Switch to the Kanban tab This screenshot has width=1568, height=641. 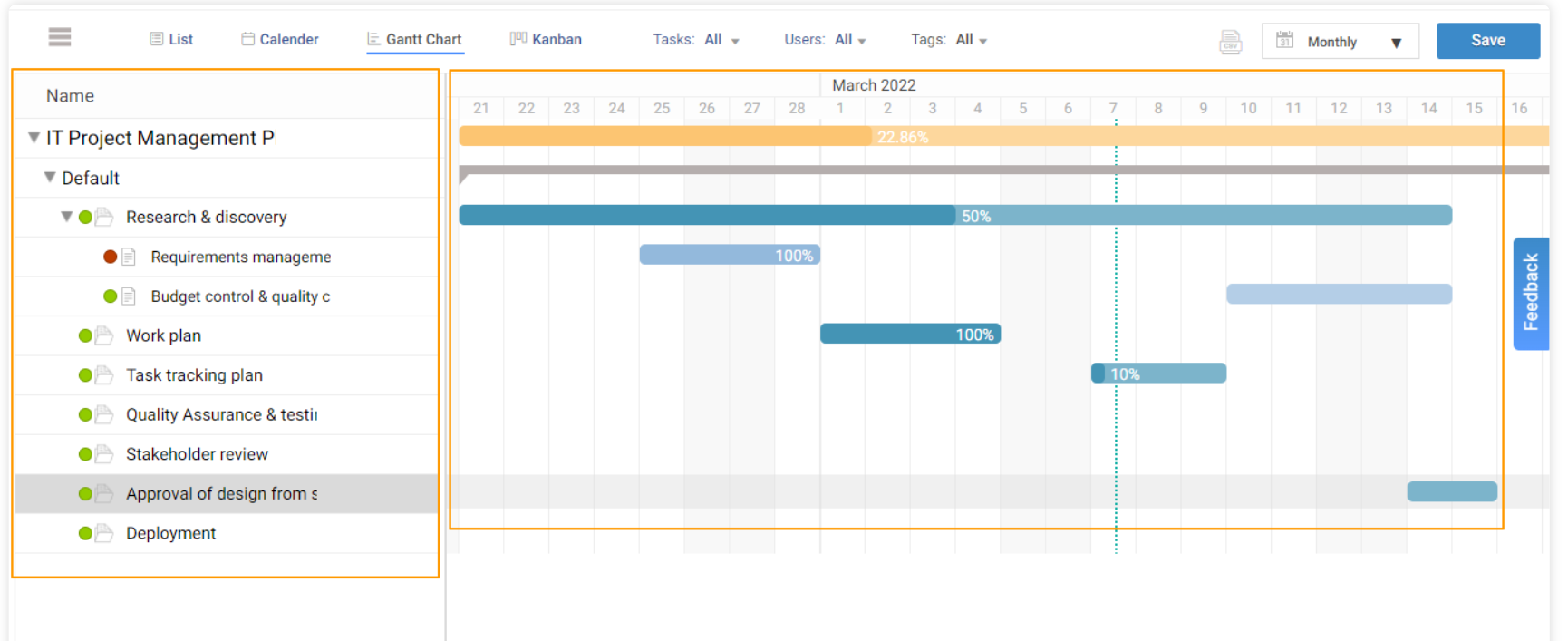[546, 39]
